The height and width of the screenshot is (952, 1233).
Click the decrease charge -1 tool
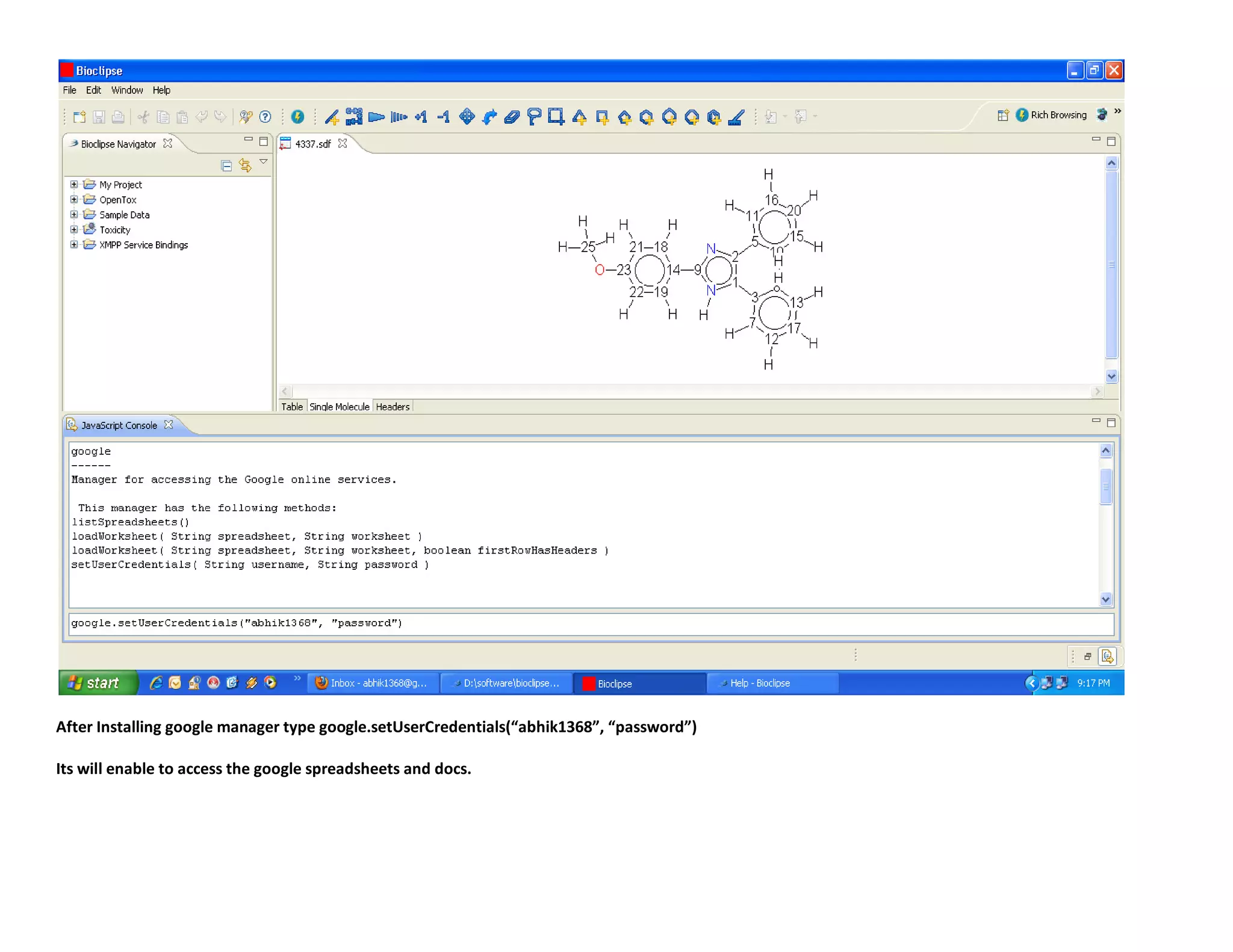444,117
